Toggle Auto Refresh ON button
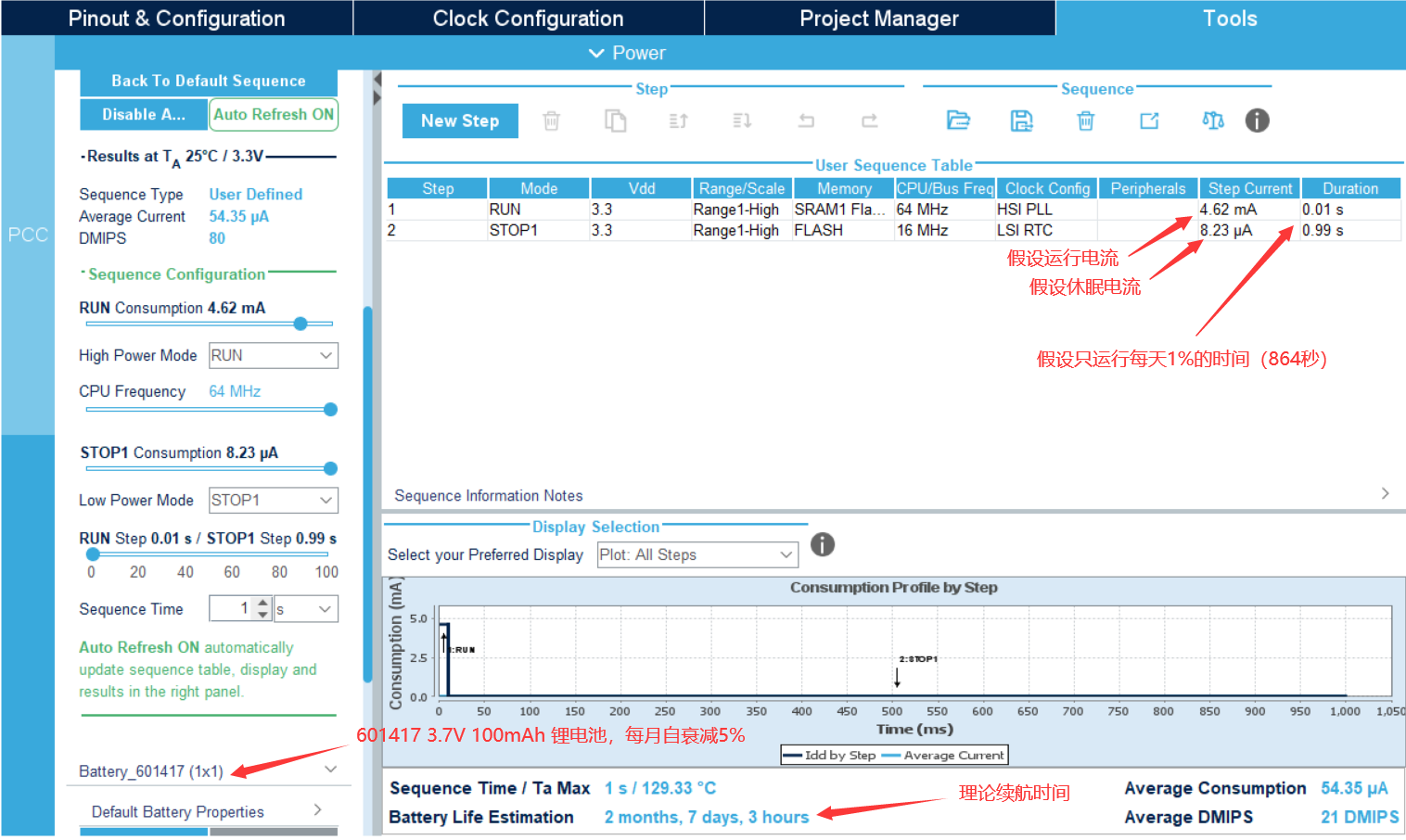Screen dimensions: 1406x840 tap(274, 114)
